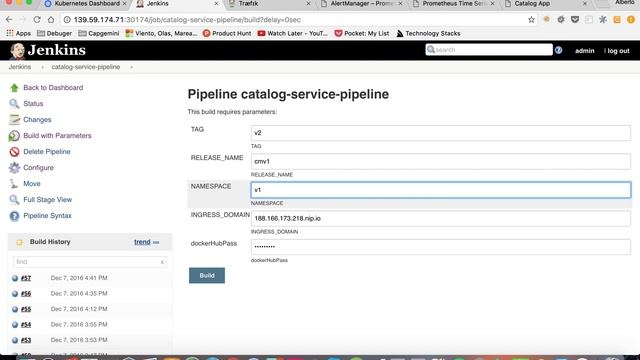Click status ball for build #57
The width and height of the screenshot is (640, 360).
(x=15, y=278)
